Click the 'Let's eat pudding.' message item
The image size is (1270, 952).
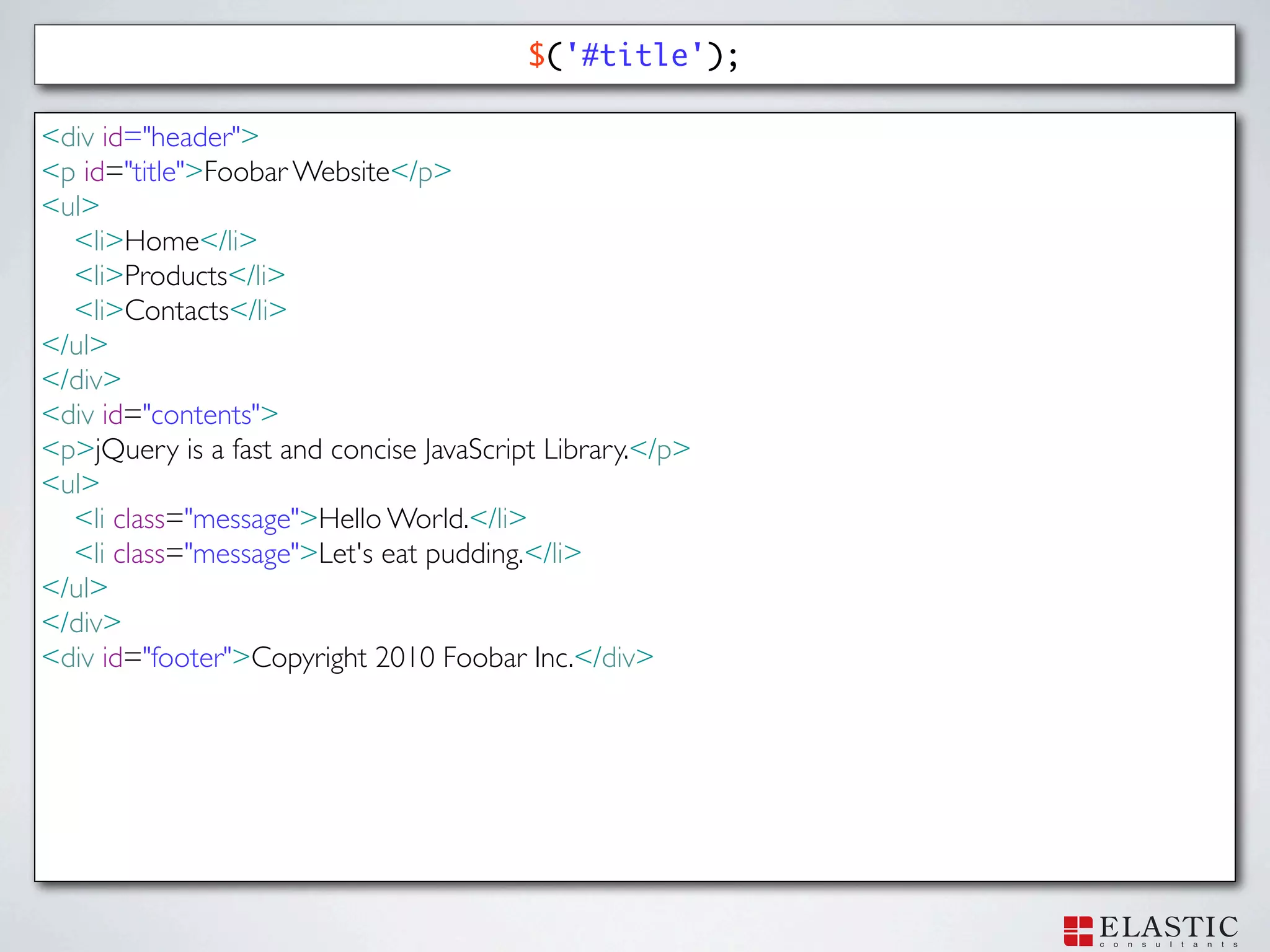click(x=328, y=553)
